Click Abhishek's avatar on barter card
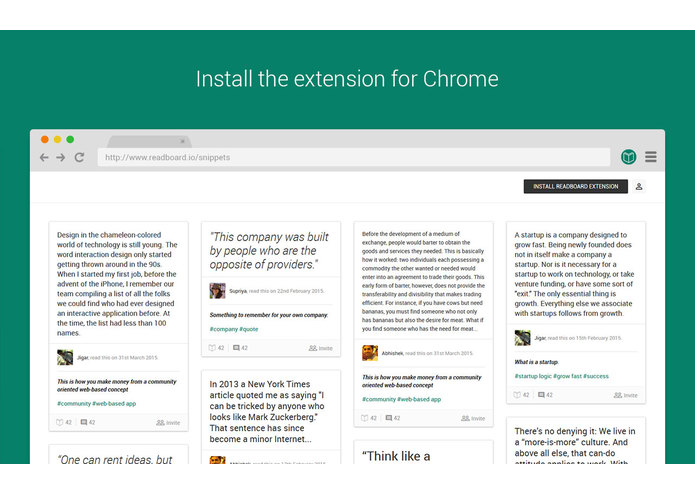695x494 pixels. [x=370, y=353]
